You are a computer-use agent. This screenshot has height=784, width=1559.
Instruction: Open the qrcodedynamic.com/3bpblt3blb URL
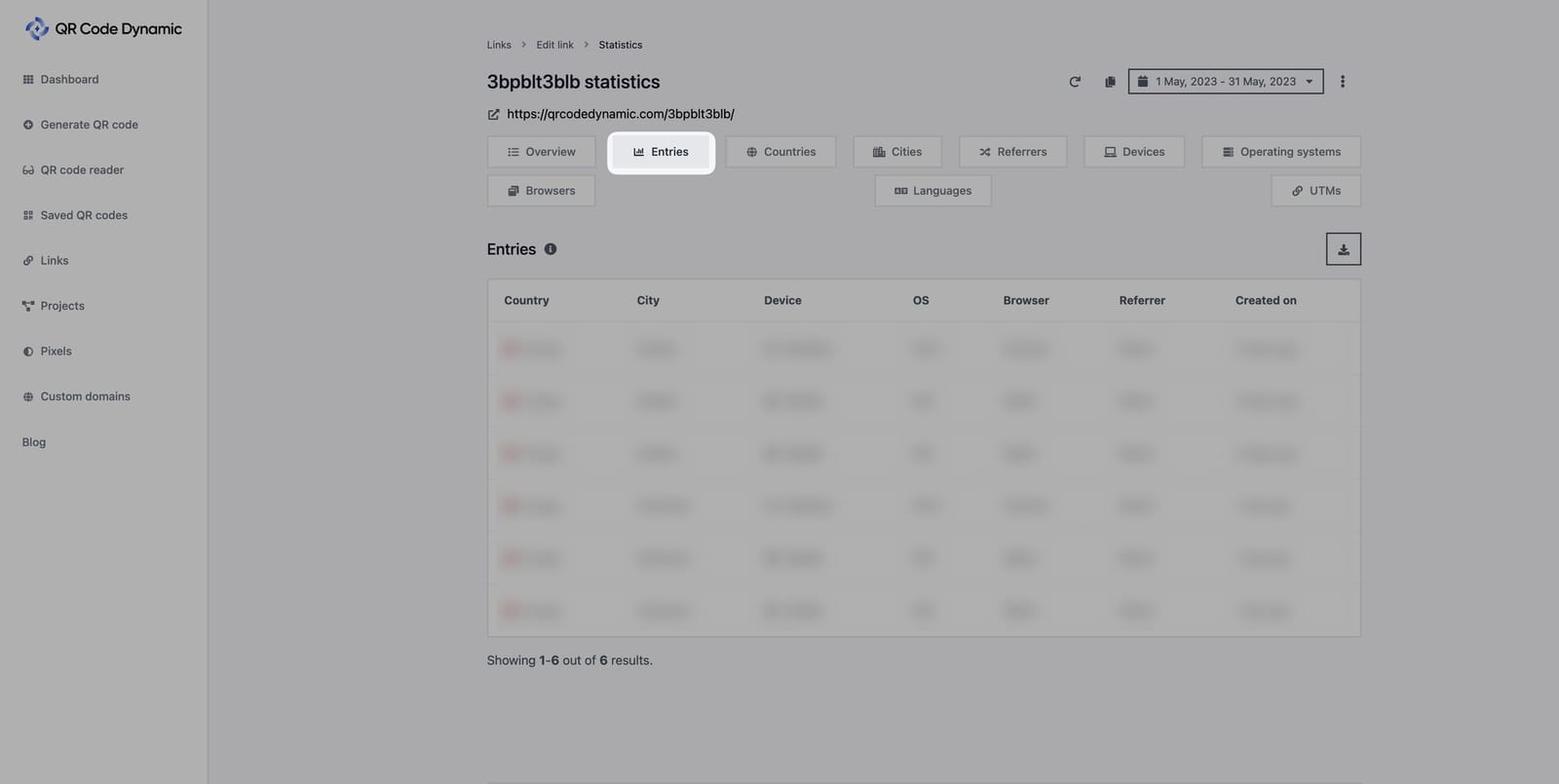[621, 114]
